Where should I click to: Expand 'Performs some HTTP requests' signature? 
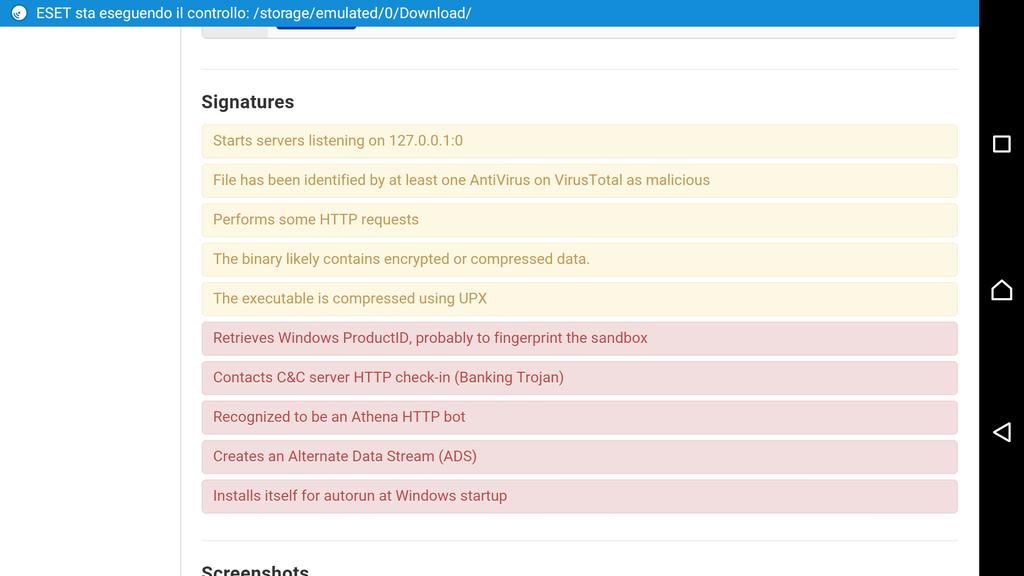point(579,220)
